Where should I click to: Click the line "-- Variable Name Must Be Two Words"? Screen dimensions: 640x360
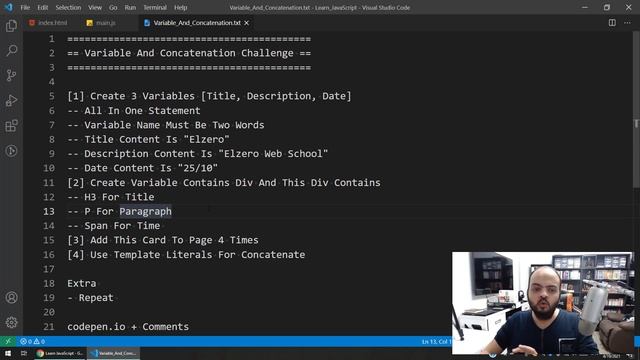coord(166,125)
